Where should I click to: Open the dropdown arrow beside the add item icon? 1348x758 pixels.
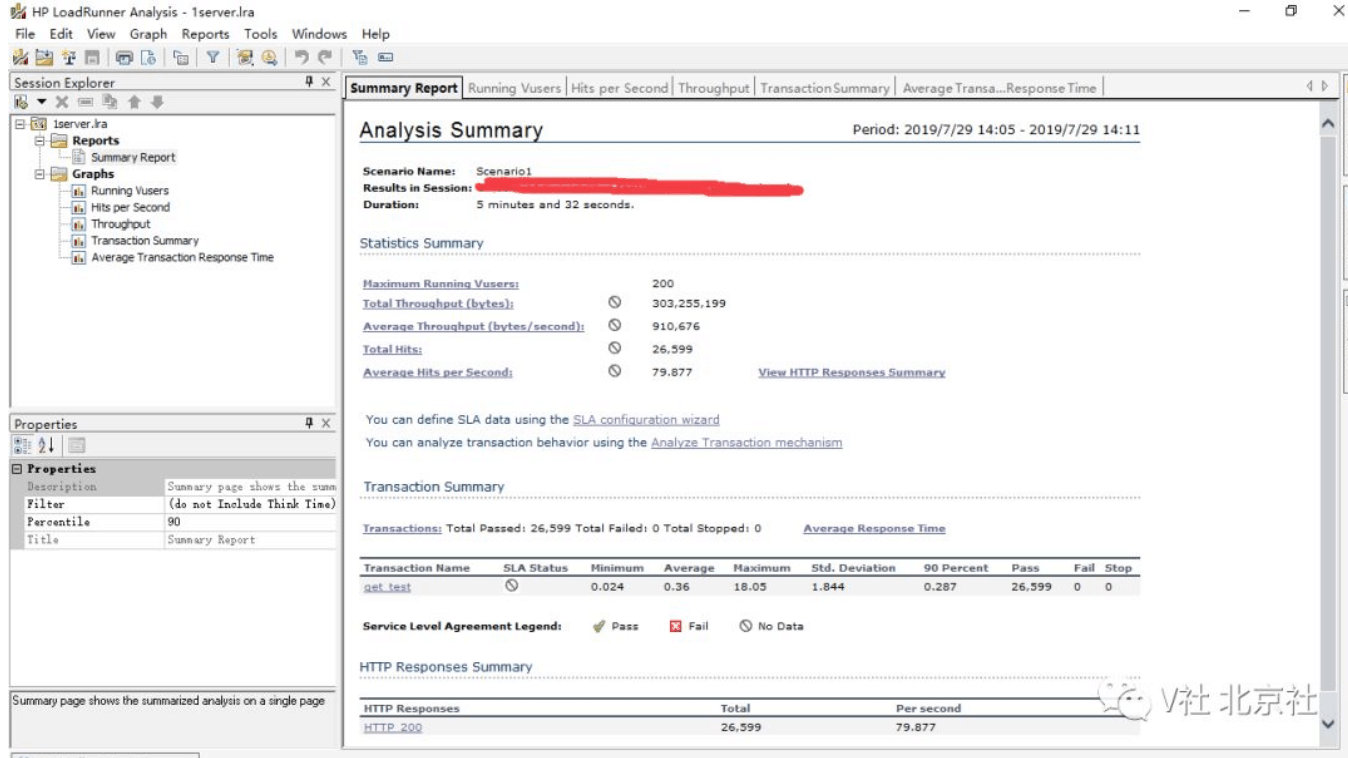click(42, 102)
